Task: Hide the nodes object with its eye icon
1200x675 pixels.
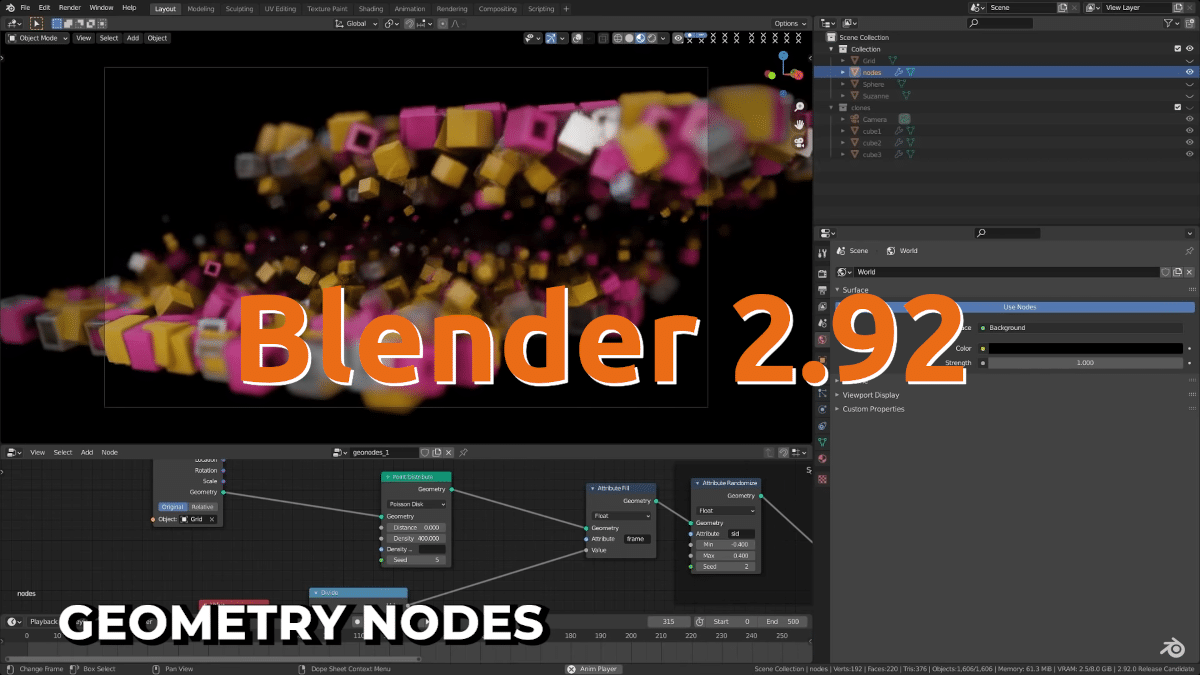Action: (1190, 72)
